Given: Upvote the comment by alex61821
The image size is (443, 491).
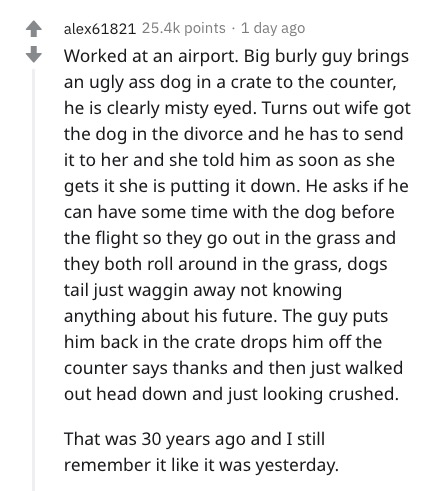Looking at the screenshot, I should 34,29.
